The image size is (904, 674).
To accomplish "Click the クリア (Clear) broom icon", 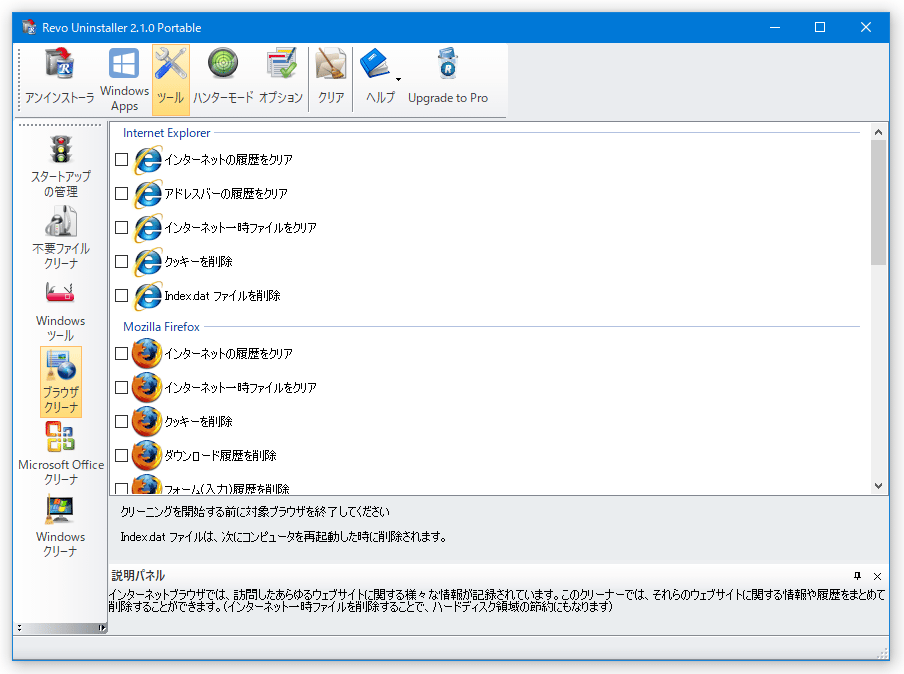I will (x=331, y=65).
